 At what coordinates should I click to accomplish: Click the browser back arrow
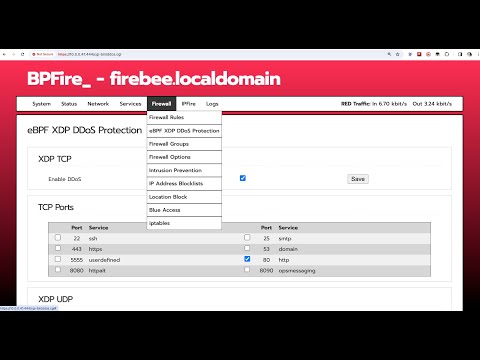(x=4, y=54)
